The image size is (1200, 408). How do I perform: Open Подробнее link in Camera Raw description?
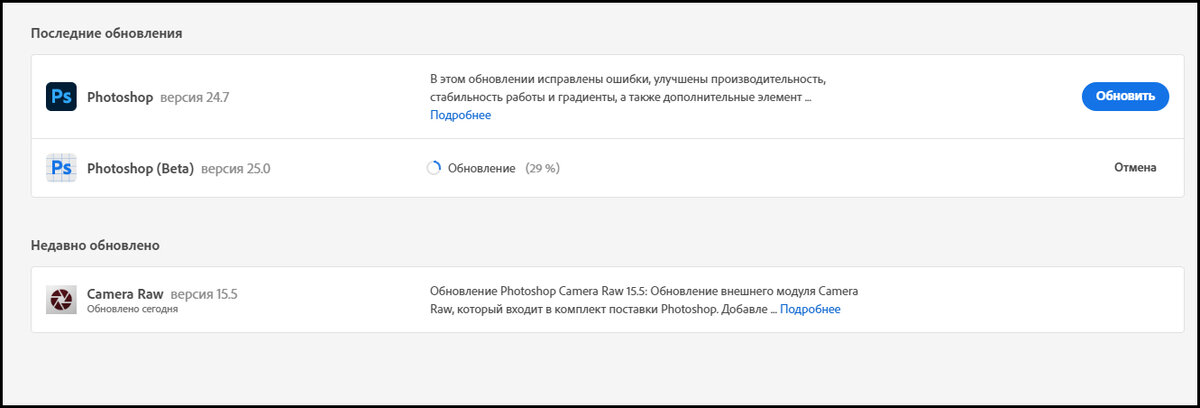[810, 309]
